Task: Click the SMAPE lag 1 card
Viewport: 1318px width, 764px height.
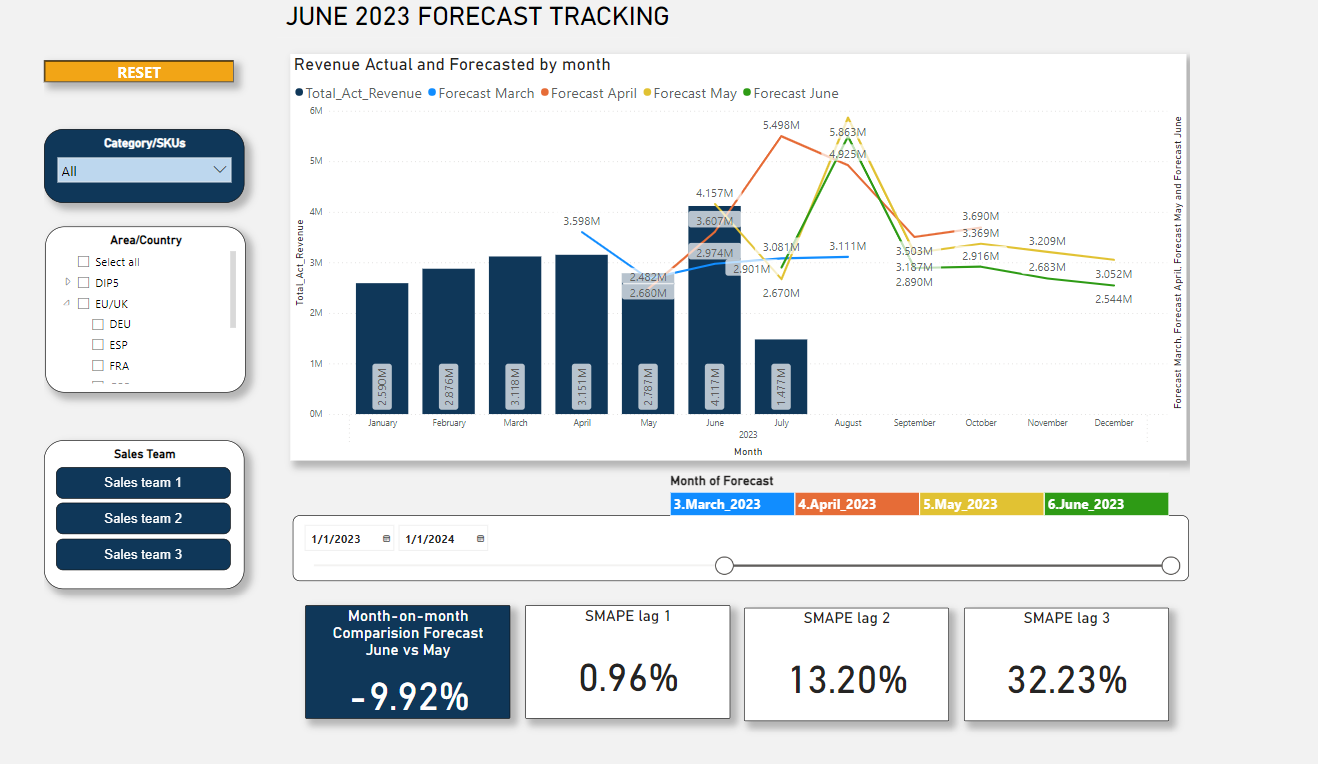Action: pos(627,661)
